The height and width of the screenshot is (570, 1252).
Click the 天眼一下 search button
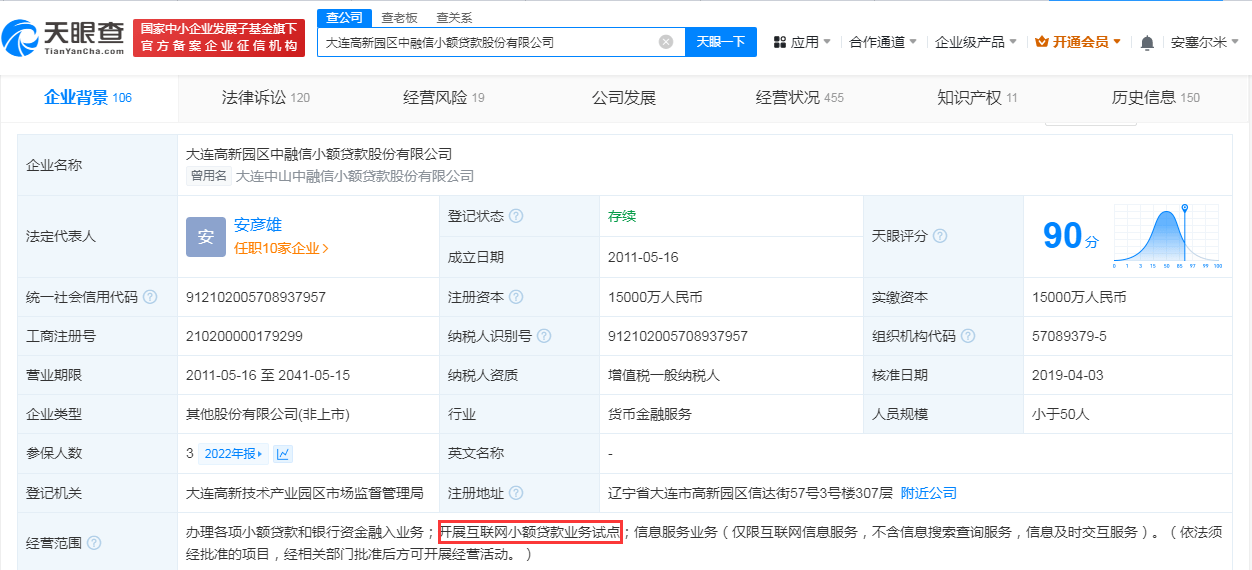tap(721, 42)
